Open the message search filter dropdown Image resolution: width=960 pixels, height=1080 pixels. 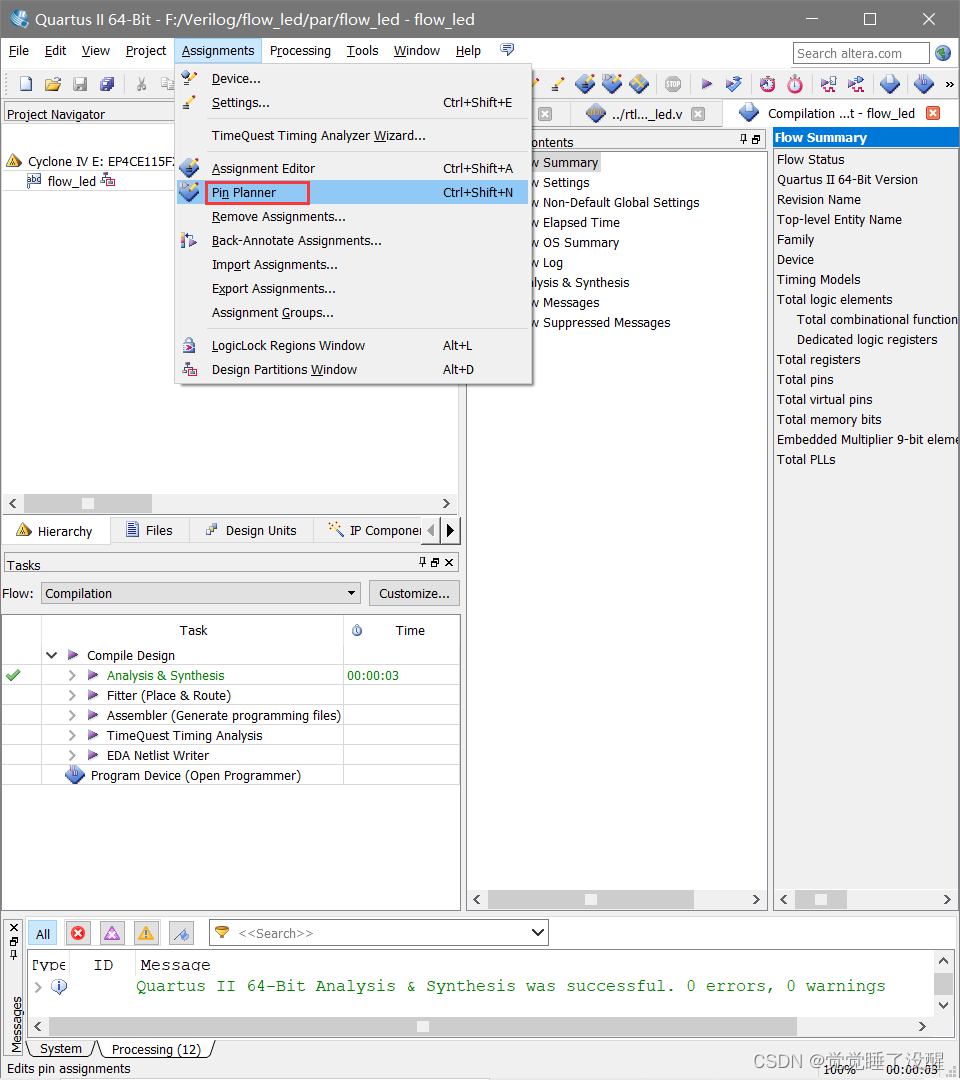pos(538,933)
